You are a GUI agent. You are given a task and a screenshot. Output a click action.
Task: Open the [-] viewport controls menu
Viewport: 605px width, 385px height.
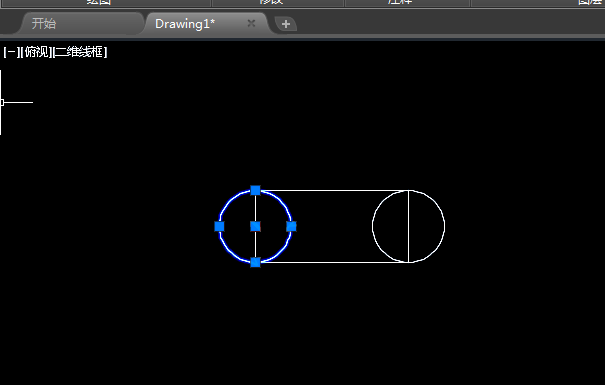pos(11,52)
